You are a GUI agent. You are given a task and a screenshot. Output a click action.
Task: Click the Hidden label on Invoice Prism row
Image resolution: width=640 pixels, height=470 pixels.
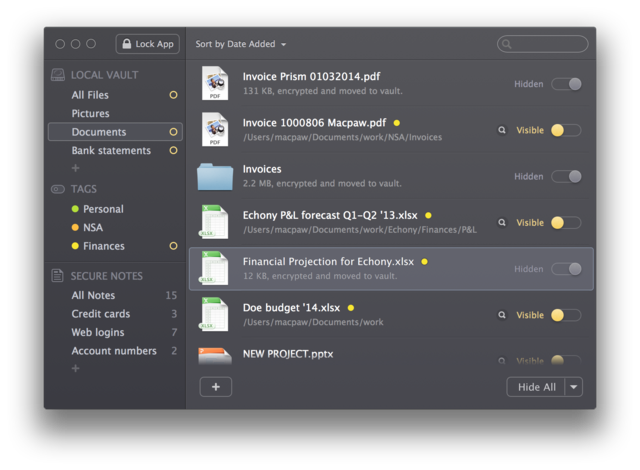click(x=529, y=84)
